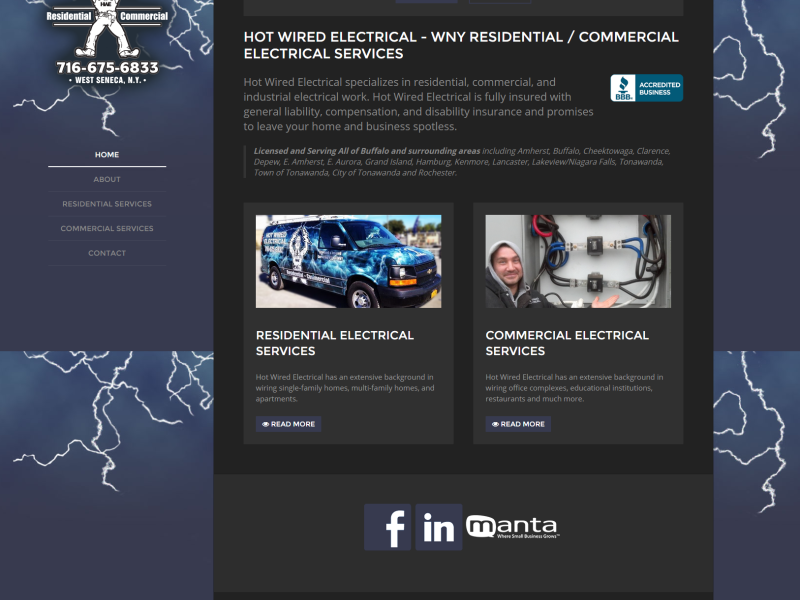Viewport: 800px width, 600px height.
Task: Open the Facebook page icon
Action: 388,527
